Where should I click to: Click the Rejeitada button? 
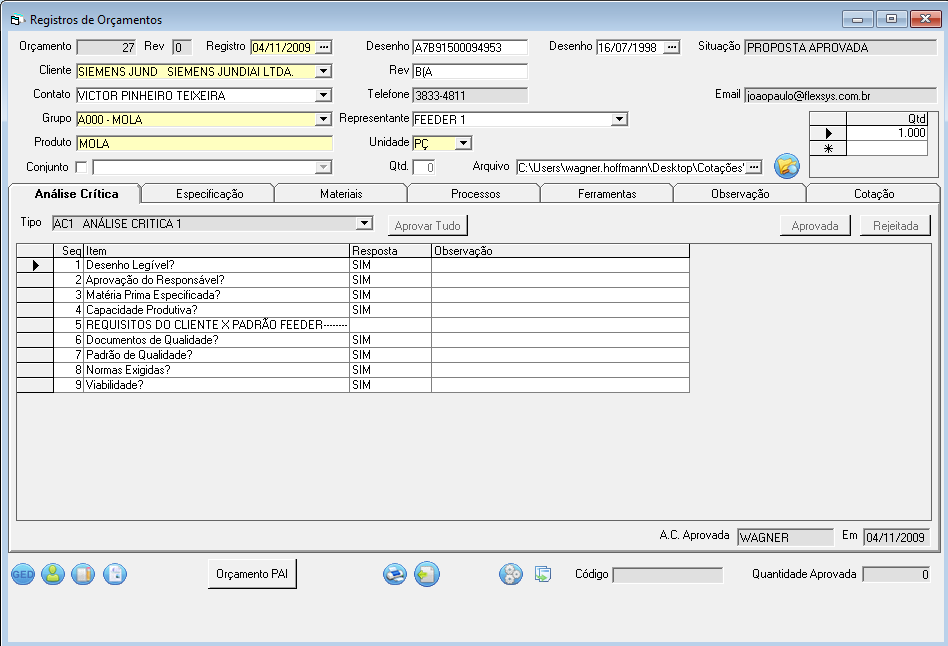click(x=895, y=226)
